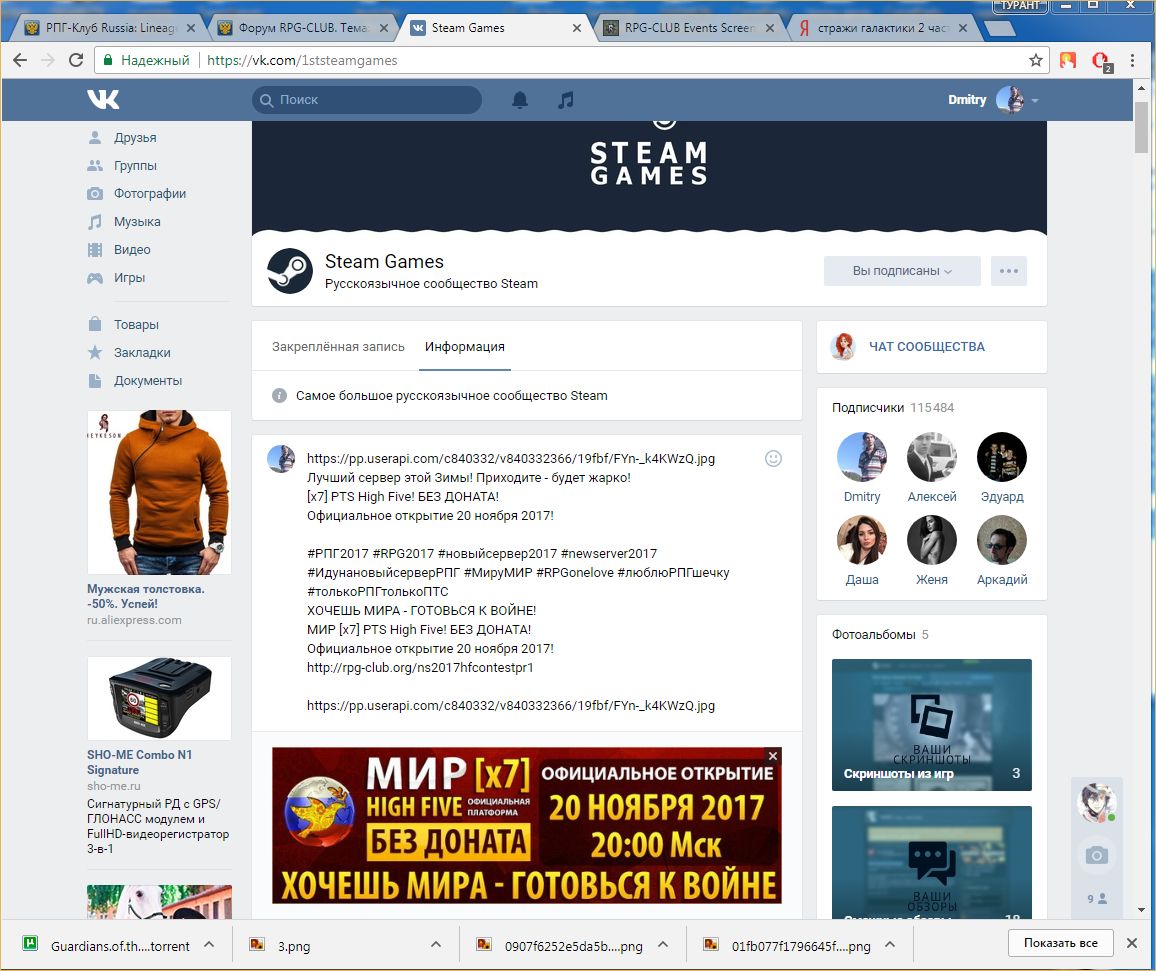This screenshot has width=1156, height=971.
Task: Bookmark page with star icon
Action: pyautogui.click(x=1036, y=60)
